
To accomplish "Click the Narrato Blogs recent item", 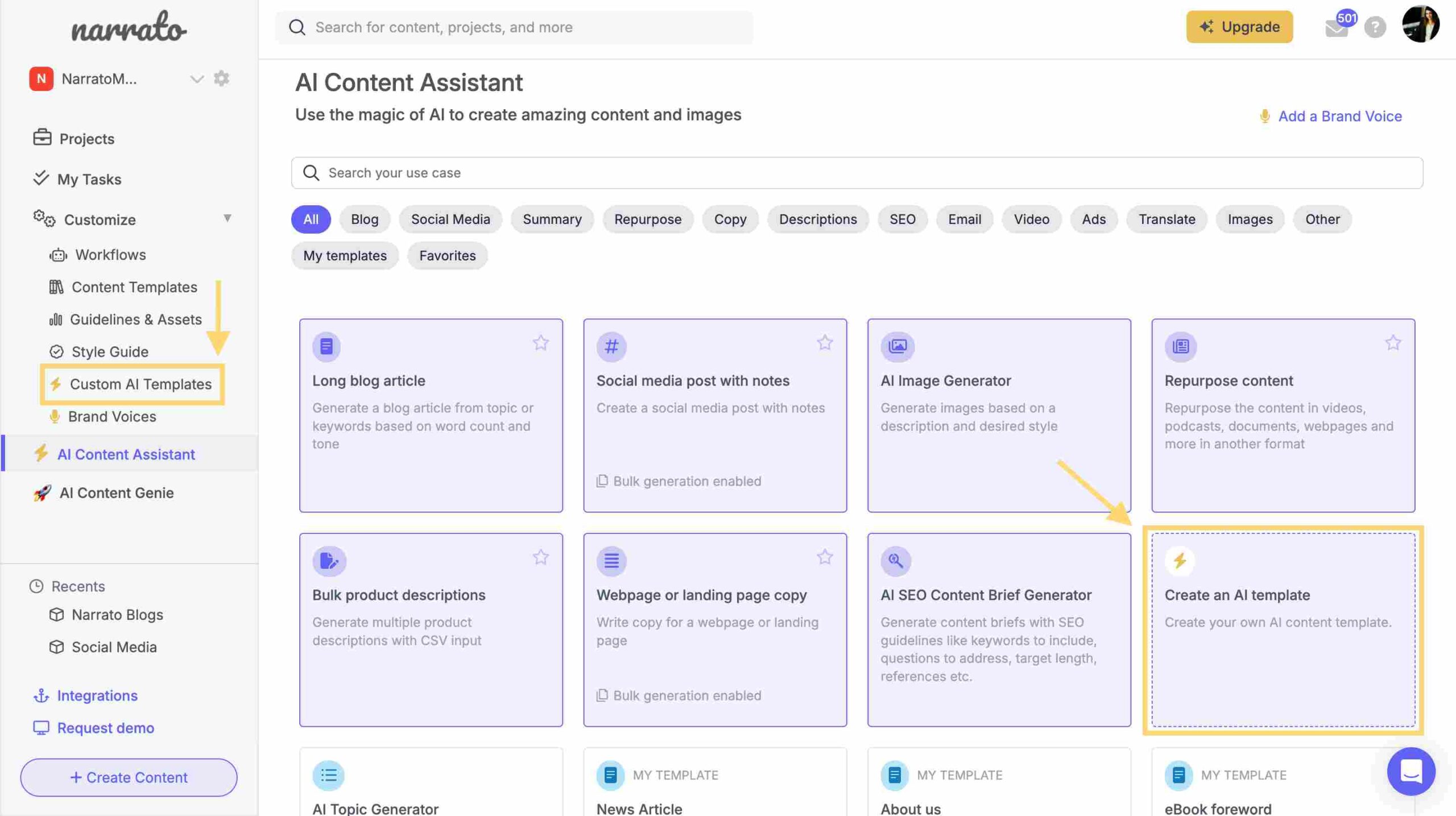I will (x=117, y=614).
